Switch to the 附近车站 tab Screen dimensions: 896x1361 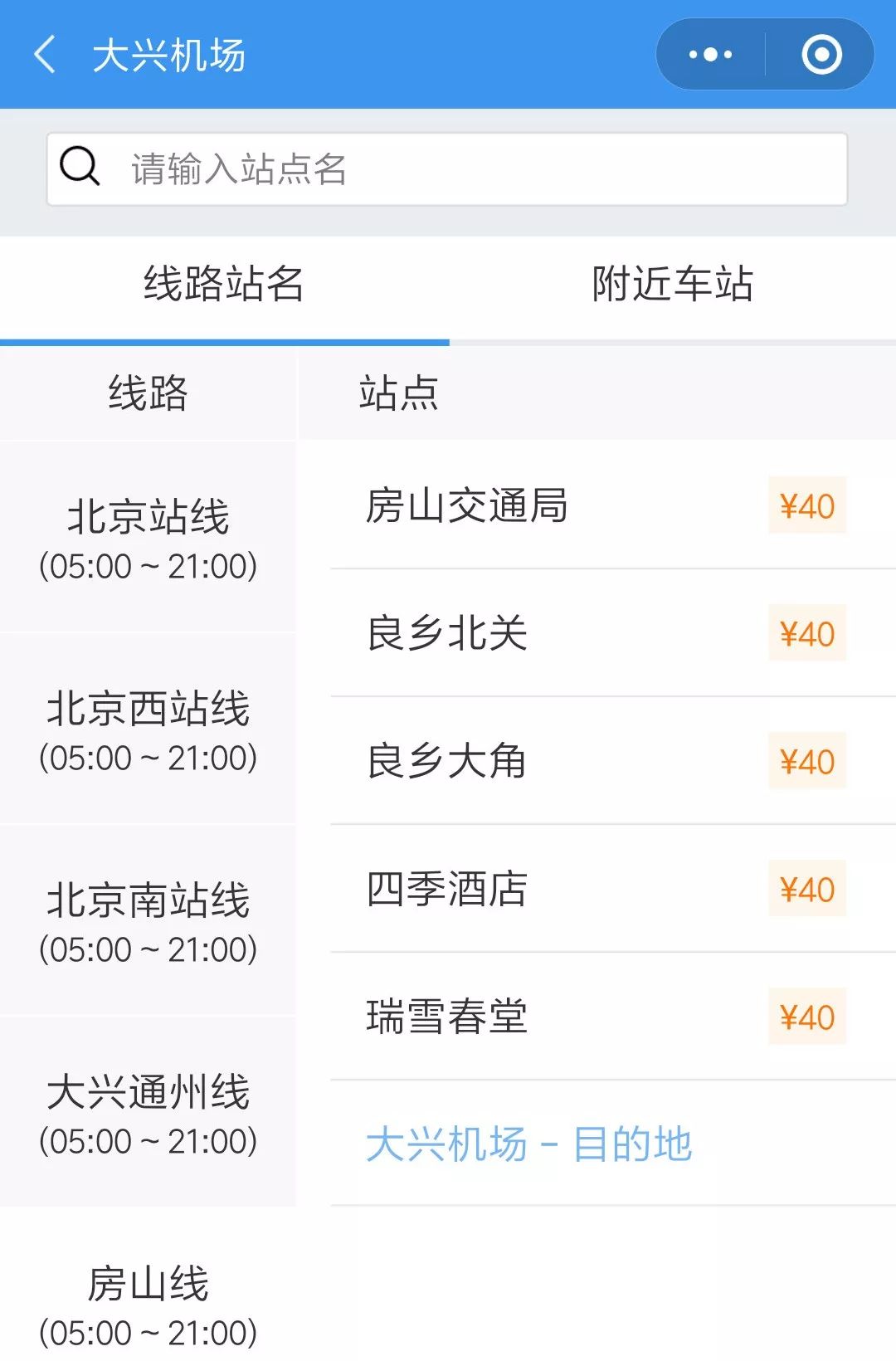tap(672, 284)
